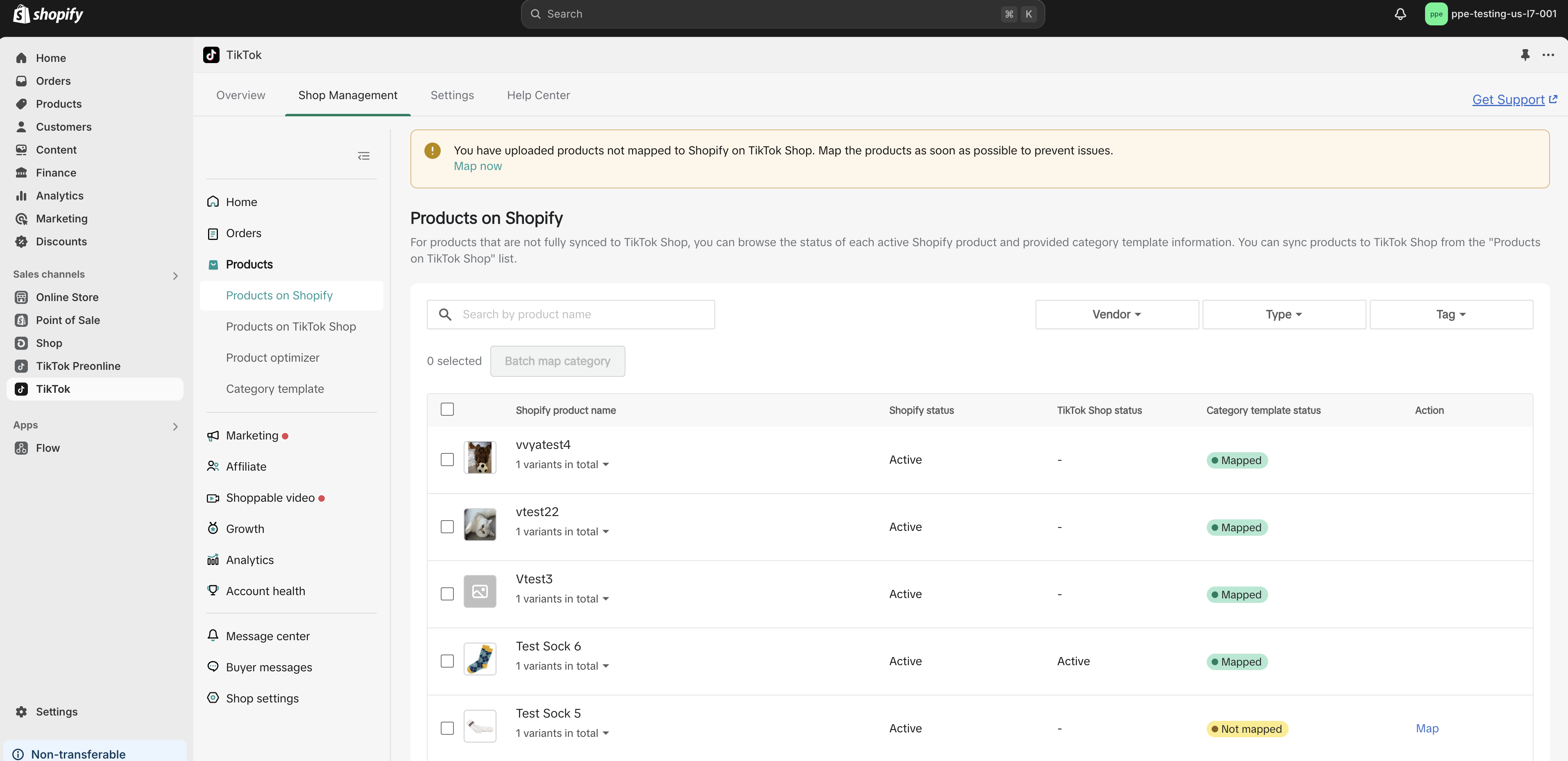
Task: Open the Vendor filter dropdown
Action: (x=1116, y=314)
